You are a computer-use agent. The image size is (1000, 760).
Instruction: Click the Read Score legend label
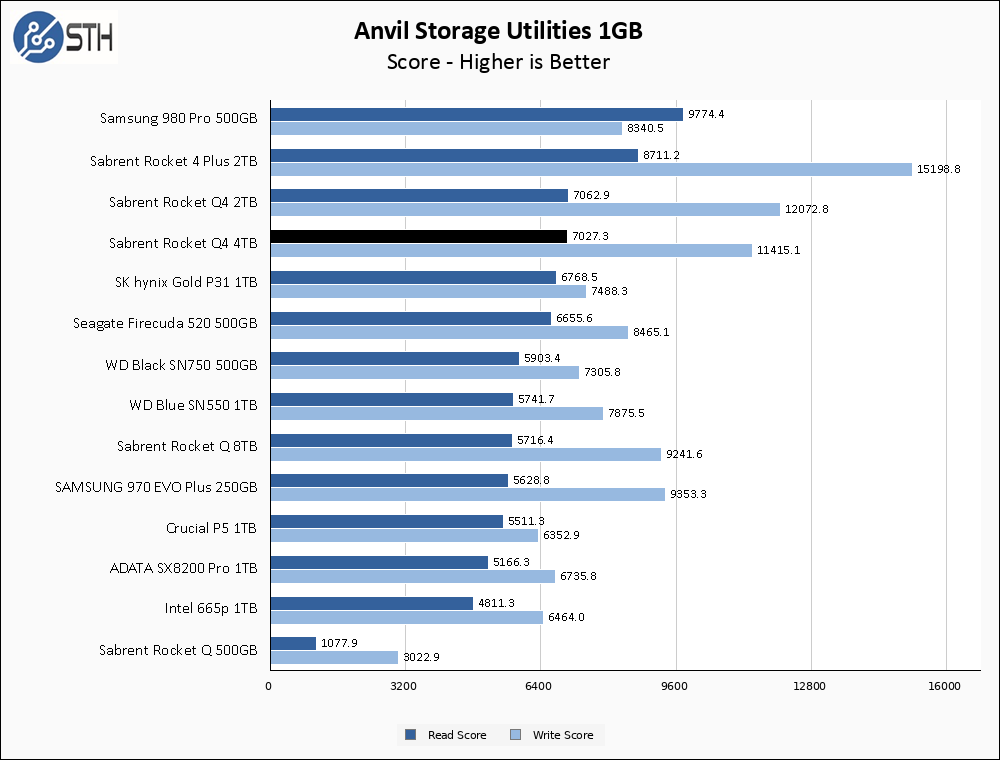tap(457, 735)
